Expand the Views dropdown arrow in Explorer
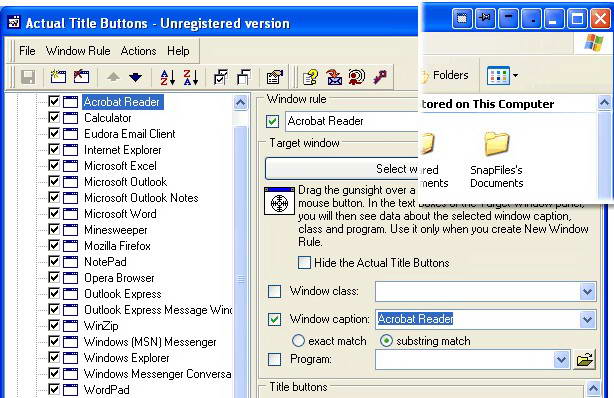Screen dimensions: 614x398 pyautogui.click(x=515, y=75)
